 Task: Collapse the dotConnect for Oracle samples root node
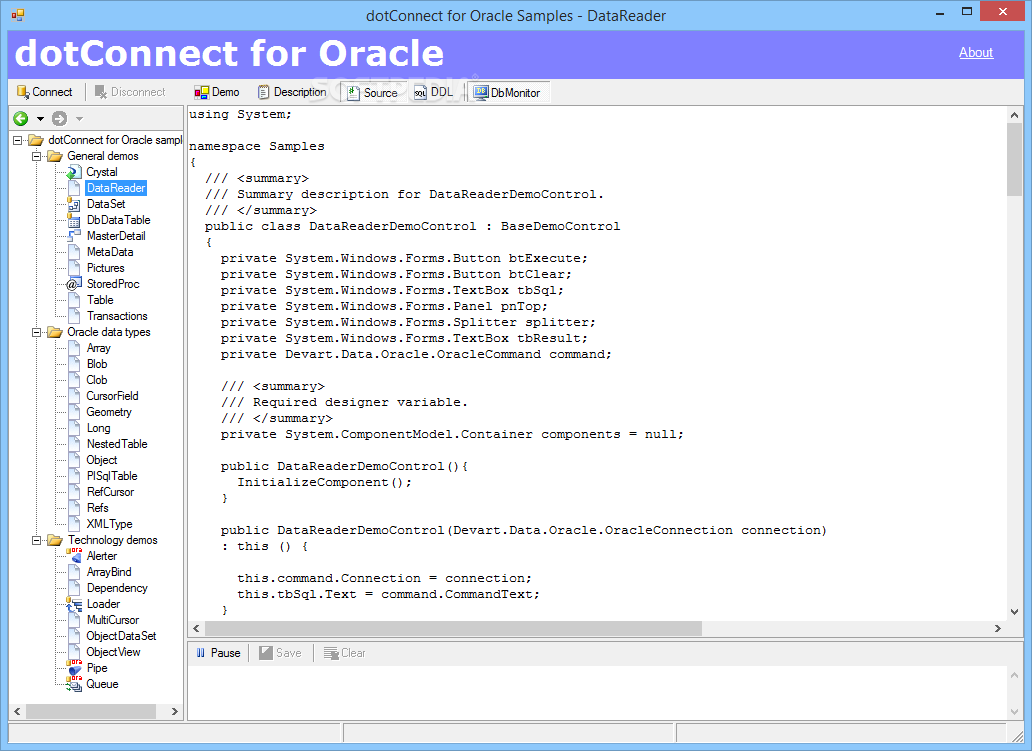tap(18, 140)
